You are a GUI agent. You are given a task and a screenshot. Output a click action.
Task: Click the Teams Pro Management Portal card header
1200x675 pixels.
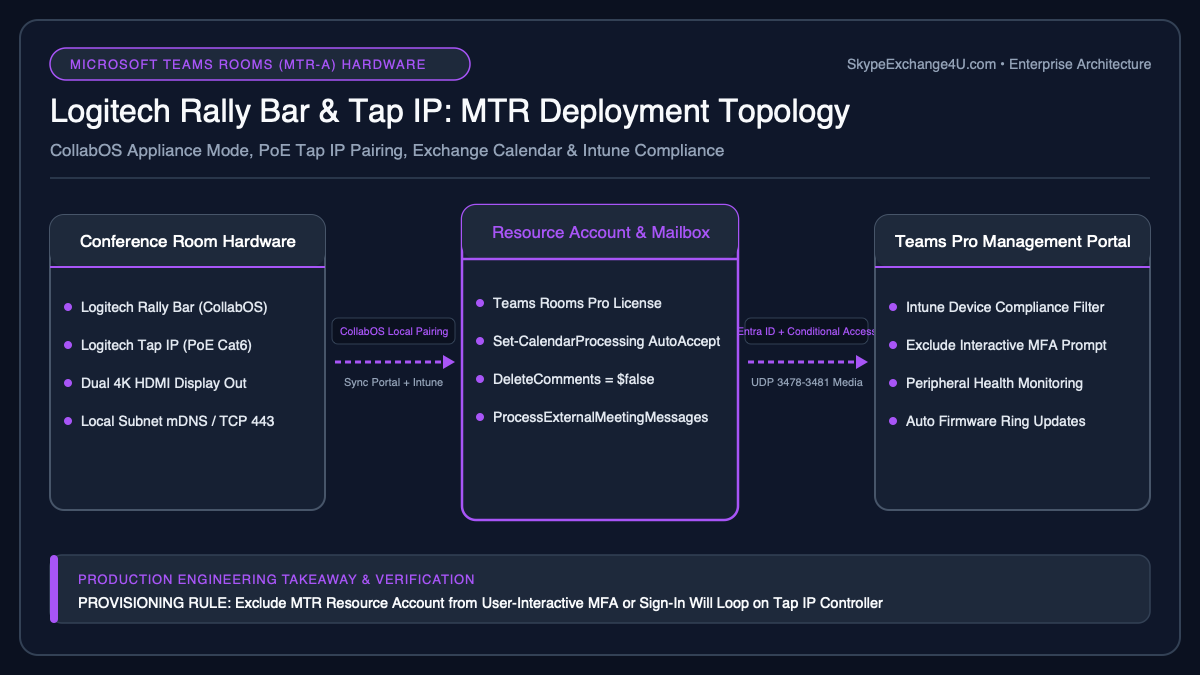pos(1012,241)
